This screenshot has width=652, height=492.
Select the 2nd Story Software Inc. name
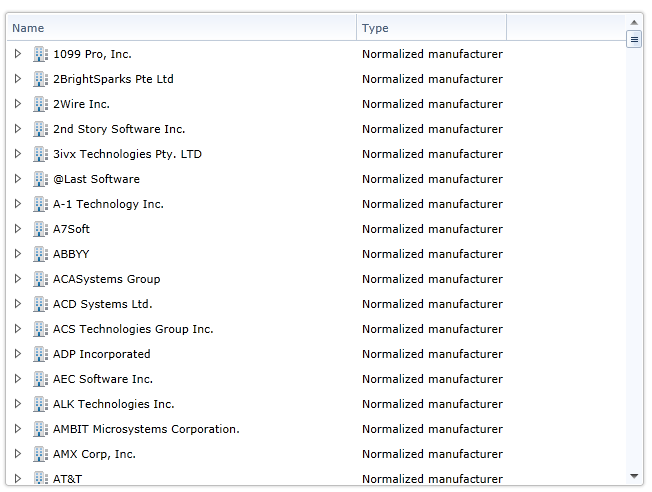click(119, 129)
